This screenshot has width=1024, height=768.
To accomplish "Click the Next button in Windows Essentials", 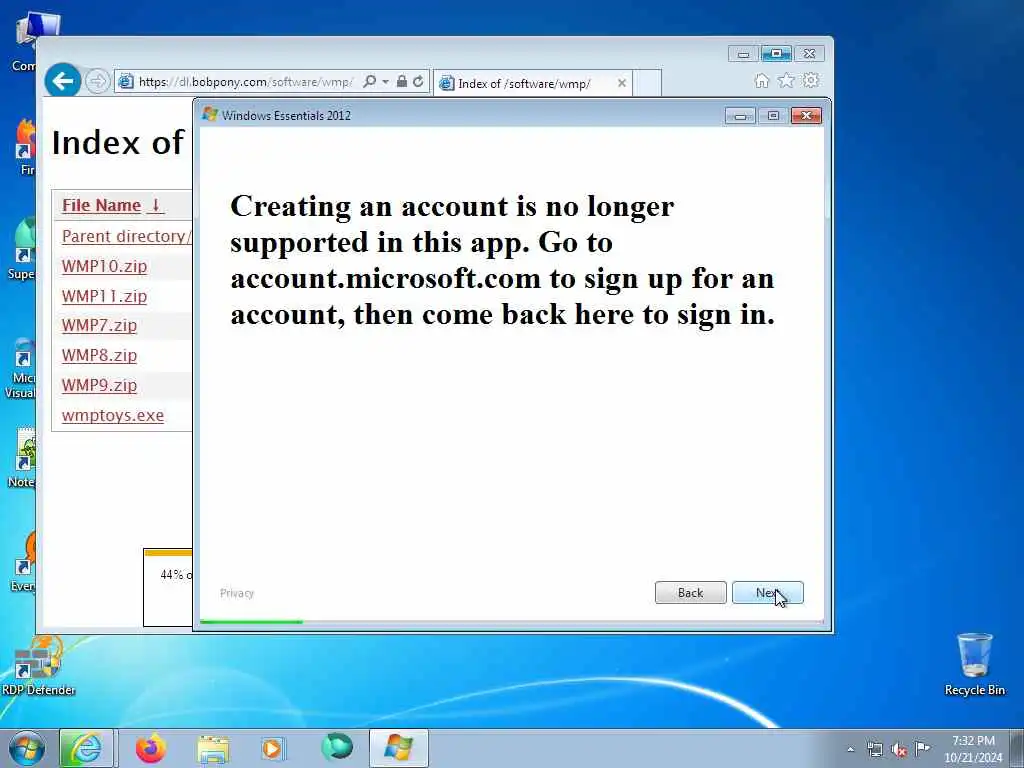I will click(767, 592).
